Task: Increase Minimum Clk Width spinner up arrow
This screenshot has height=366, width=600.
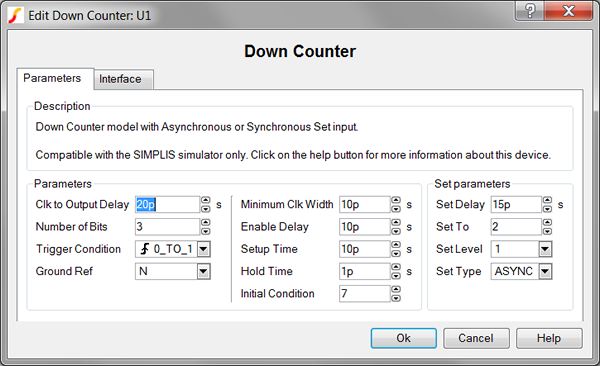Action: coord(396,200)
